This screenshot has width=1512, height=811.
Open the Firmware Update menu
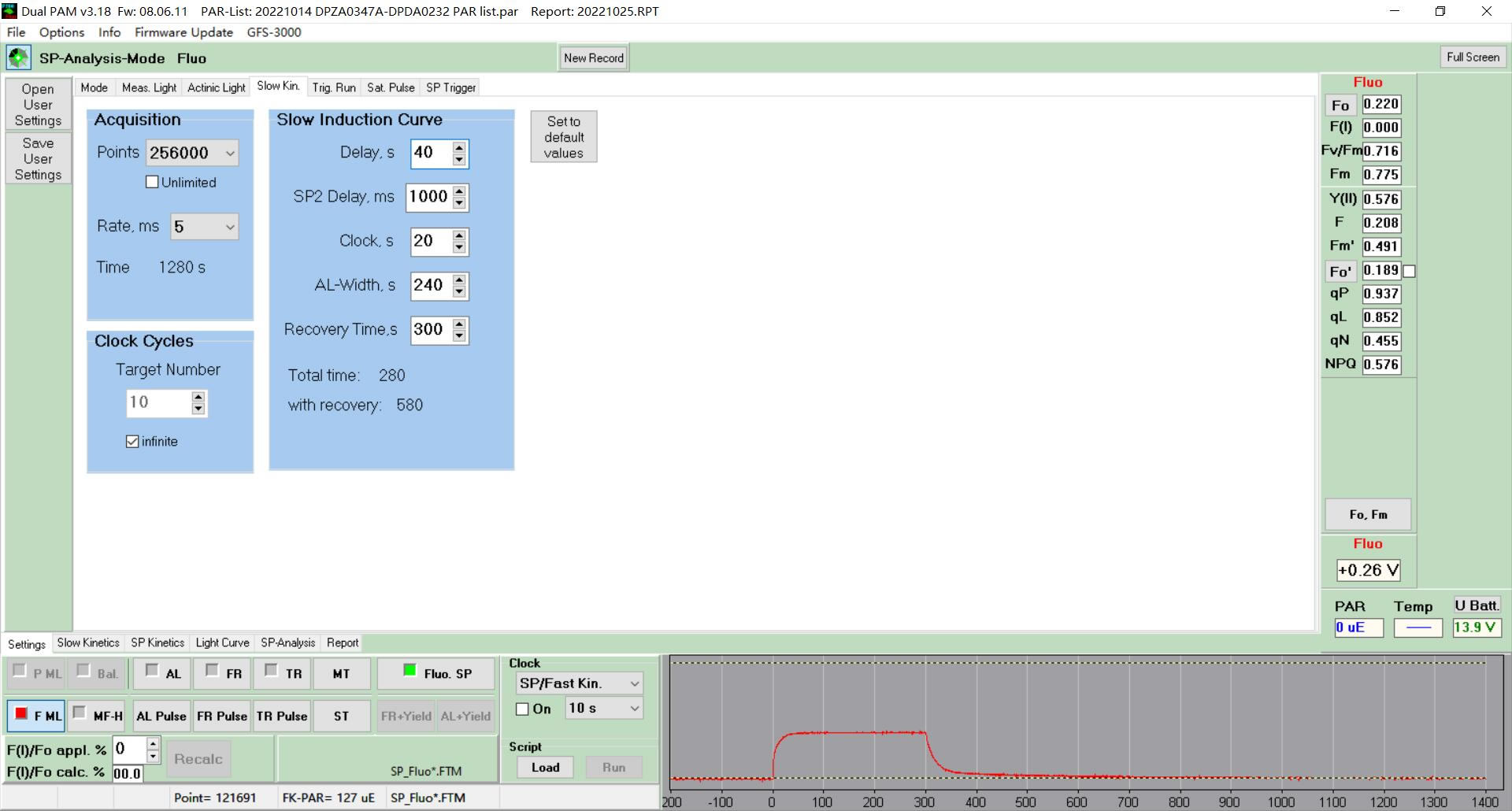tap(183, 32)
